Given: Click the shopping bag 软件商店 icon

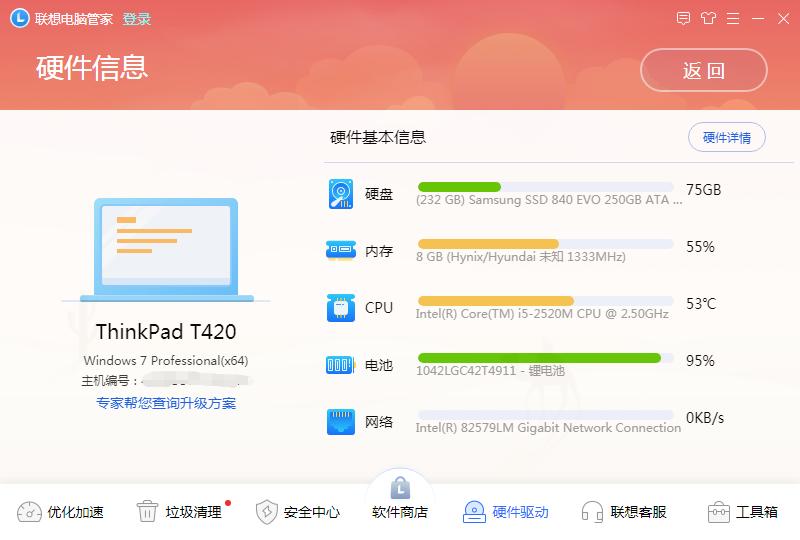Looking at the screenshot, I should pyautogui.click(x=400, y=488).
